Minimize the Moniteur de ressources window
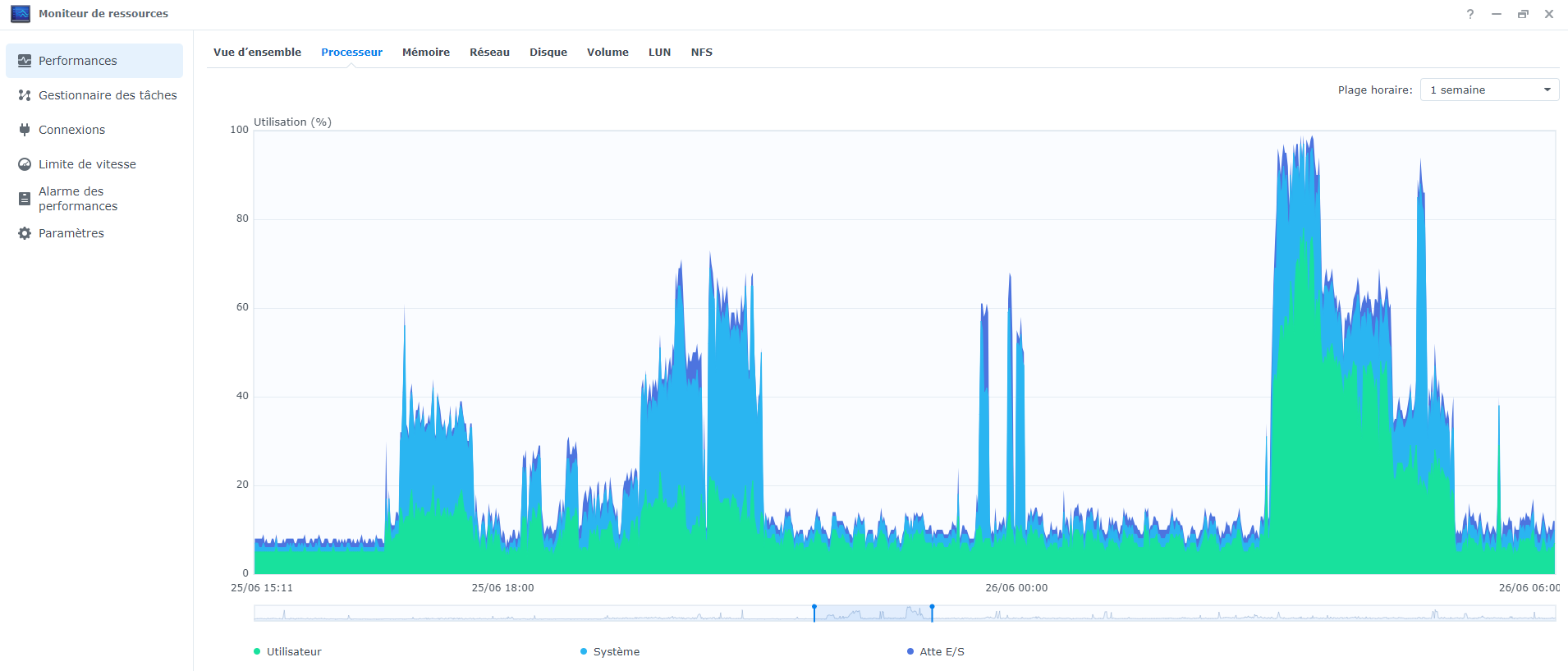1568x671 pixels. [1497, 14]
